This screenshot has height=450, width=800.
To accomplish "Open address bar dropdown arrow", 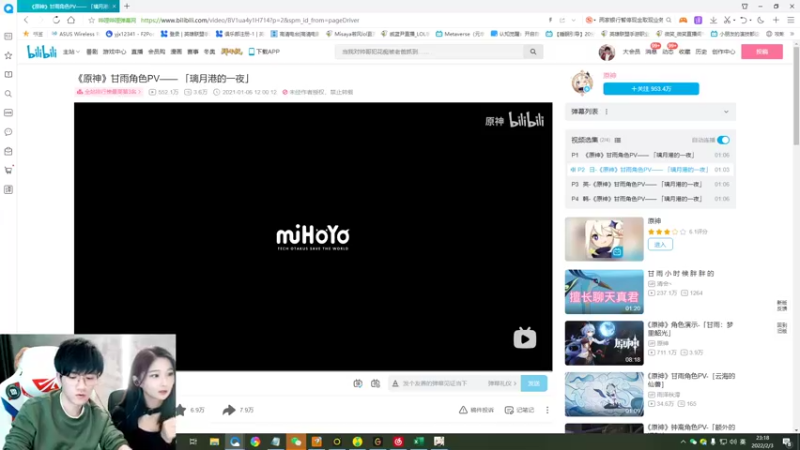I will coord(573,20).
